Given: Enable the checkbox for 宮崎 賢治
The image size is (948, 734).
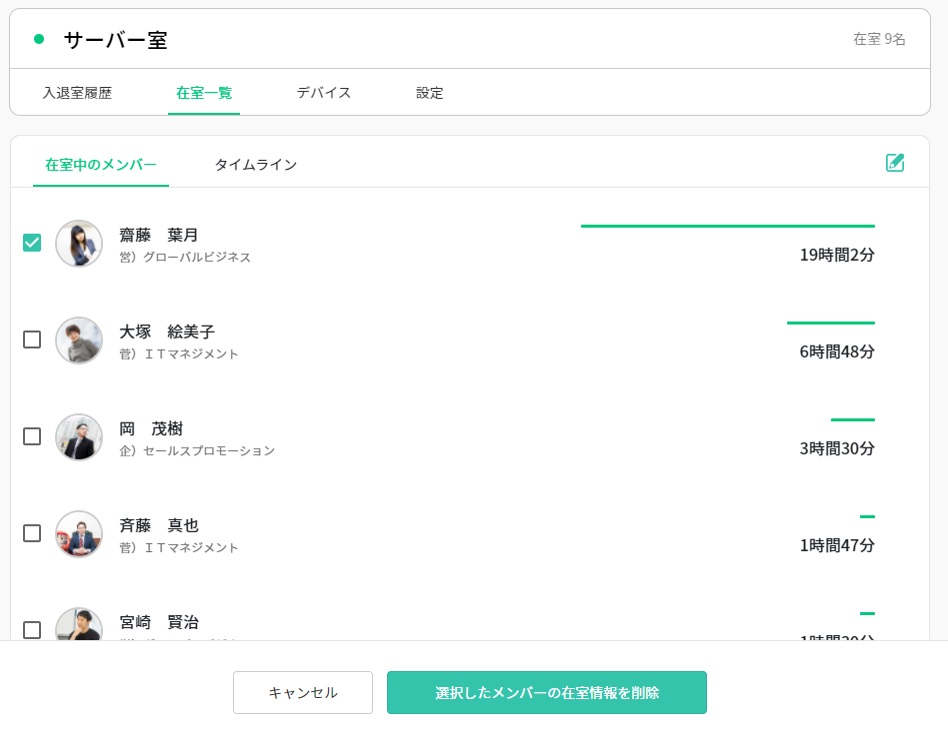Looking at the screenshot, I should (x=32, y=630).
